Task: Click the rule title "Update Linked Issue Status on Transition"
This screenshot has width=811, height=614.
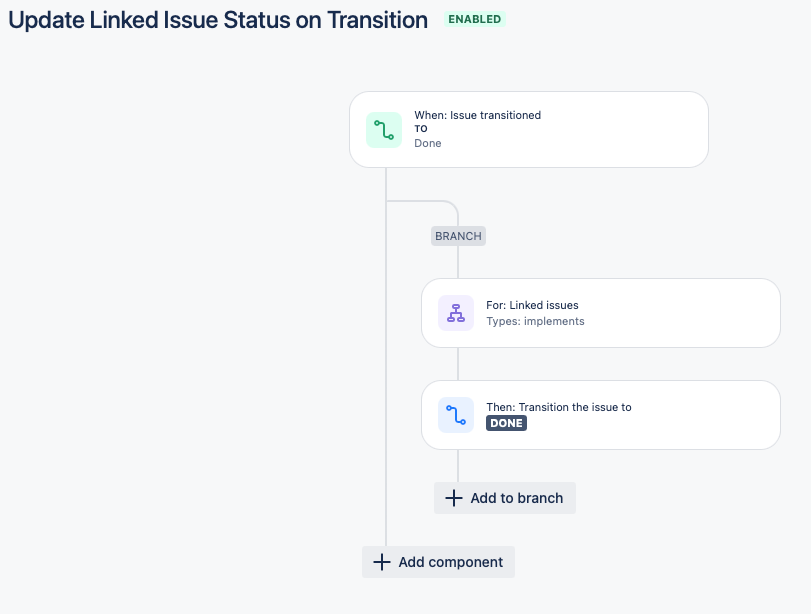Action: coord(218,20)
